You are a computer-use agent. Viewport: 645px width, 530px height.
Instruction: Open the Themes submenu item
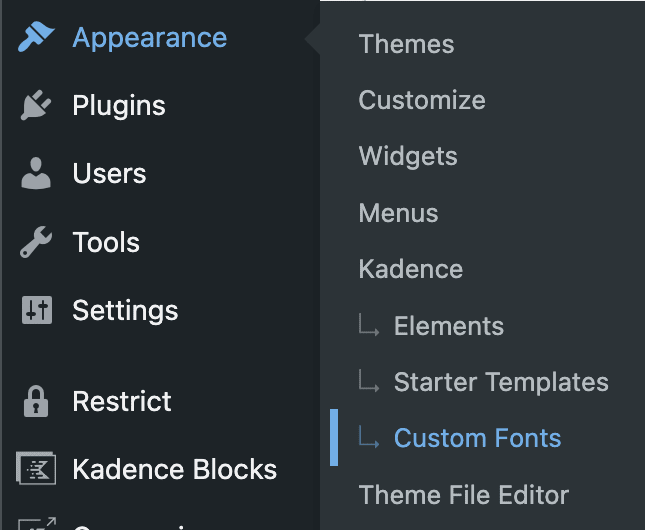[406, 44]
